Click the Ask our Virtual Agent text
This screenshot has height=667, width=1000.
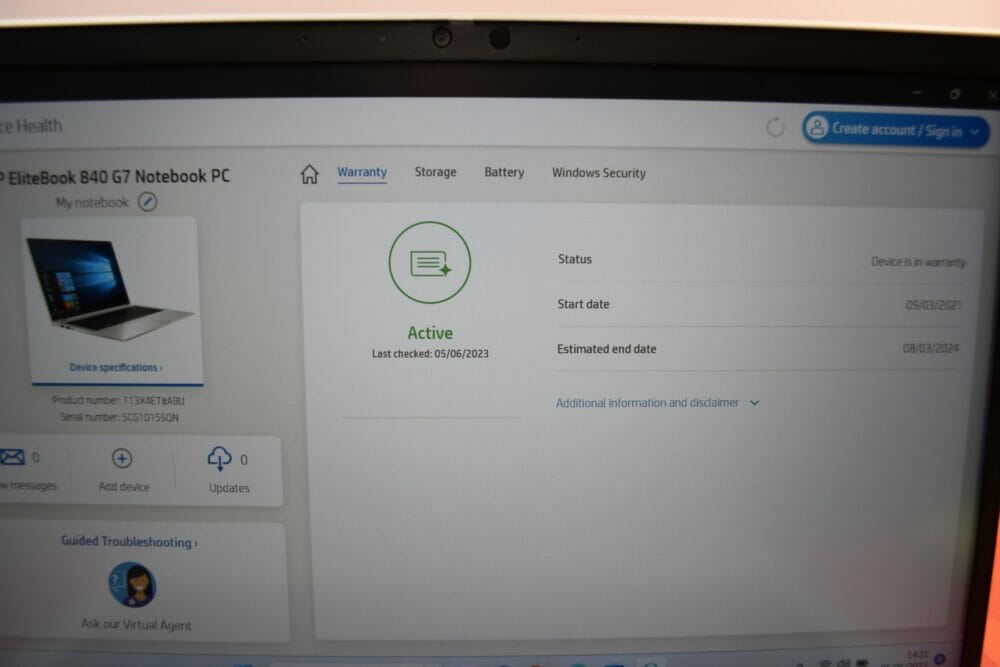(136, 624)
